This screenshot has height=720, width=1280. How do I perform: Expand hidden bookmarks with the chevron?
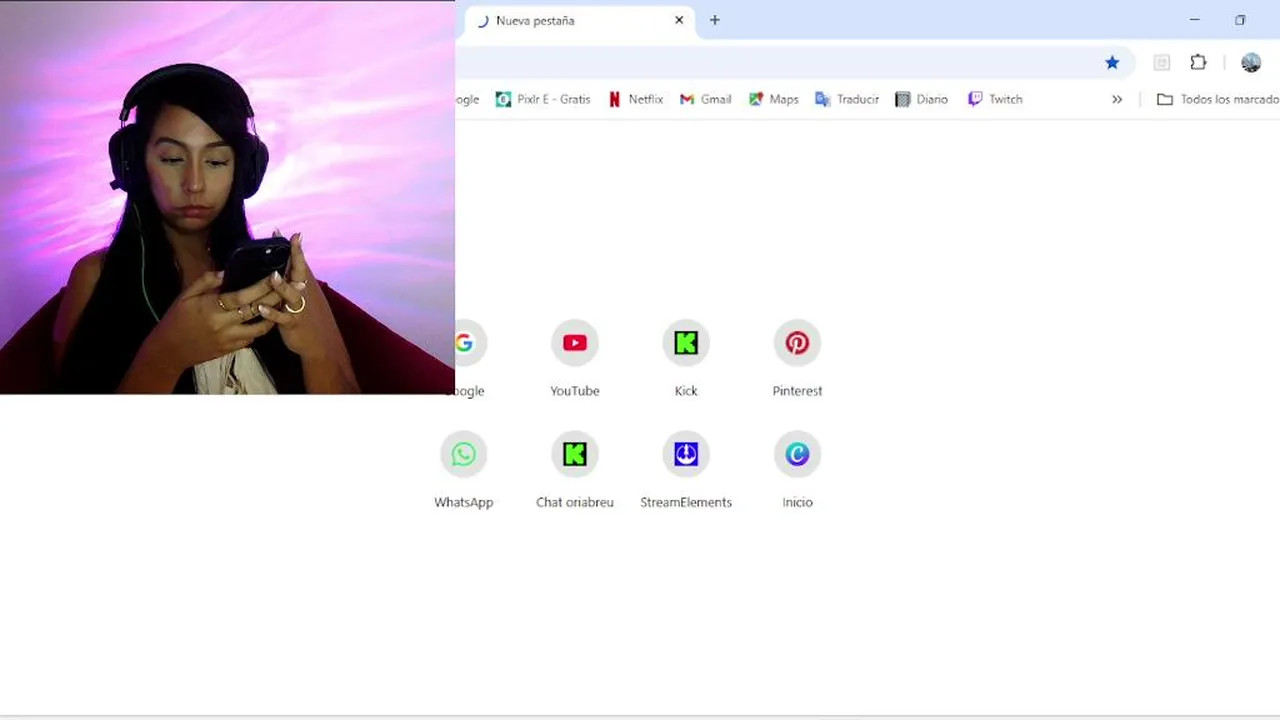click(x=1117, y=99)
